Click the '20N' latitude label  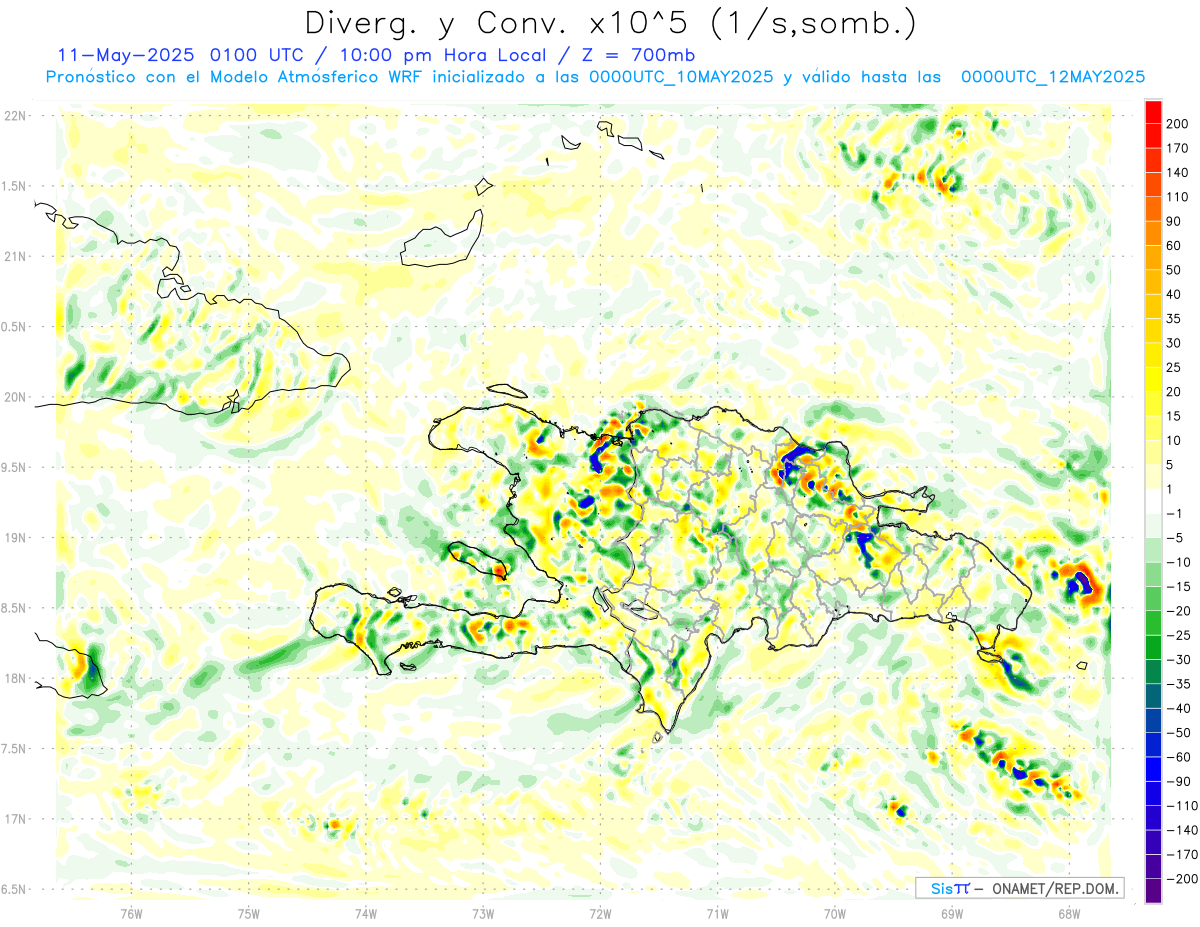(15, 398)
